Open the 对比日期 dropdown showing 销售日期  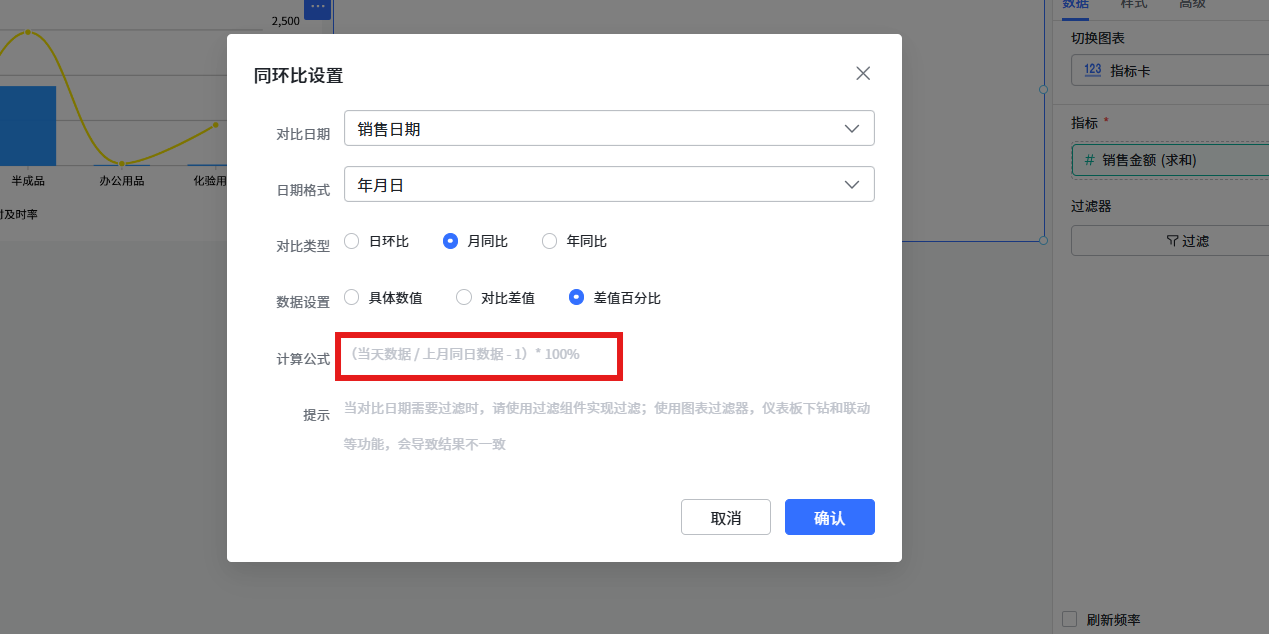tap(608, 128)
